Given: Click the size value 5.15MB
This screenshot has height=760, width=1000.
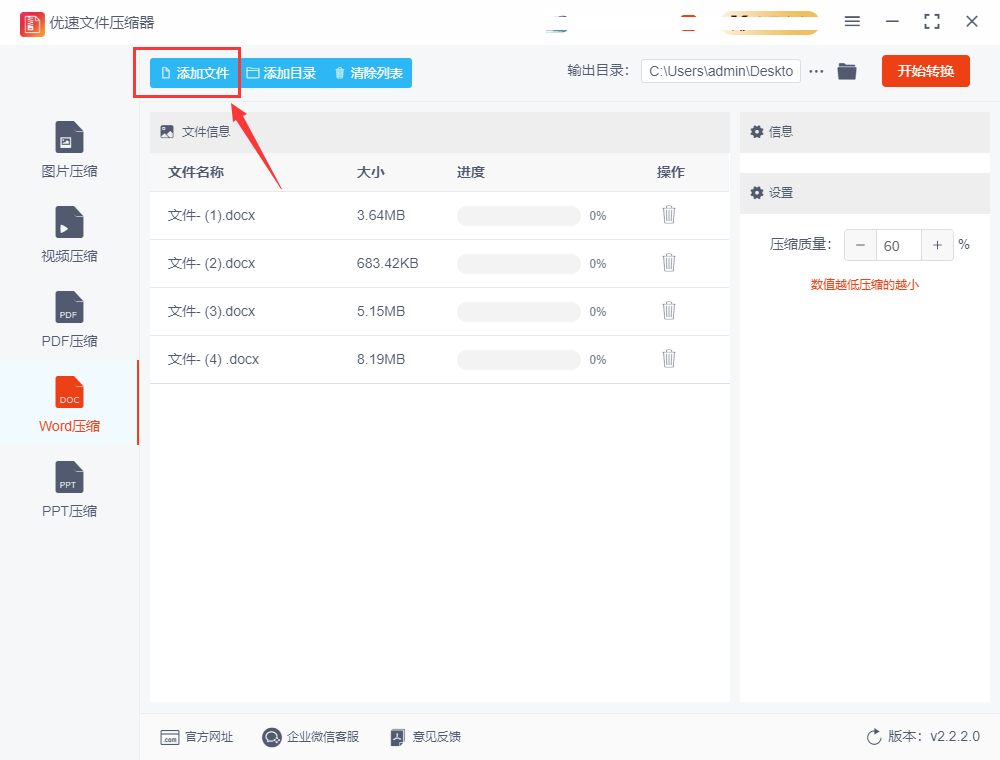Looking at the screenshot, I should (381, 311).
